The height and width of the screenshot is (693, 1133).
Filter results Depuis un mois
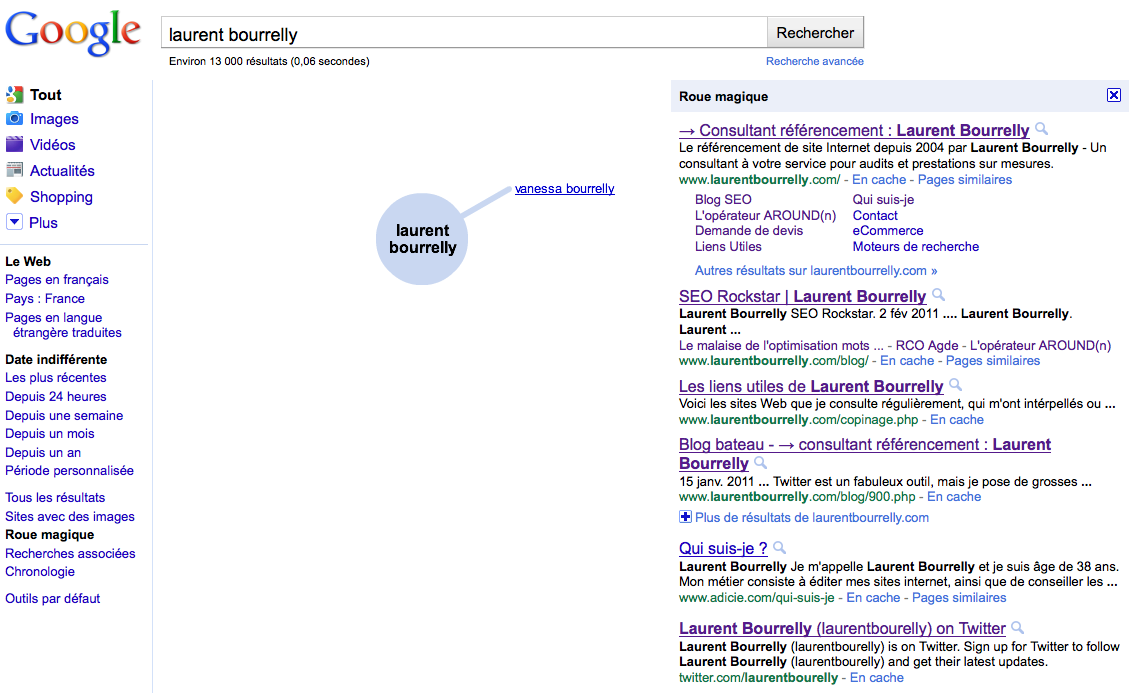50,434
